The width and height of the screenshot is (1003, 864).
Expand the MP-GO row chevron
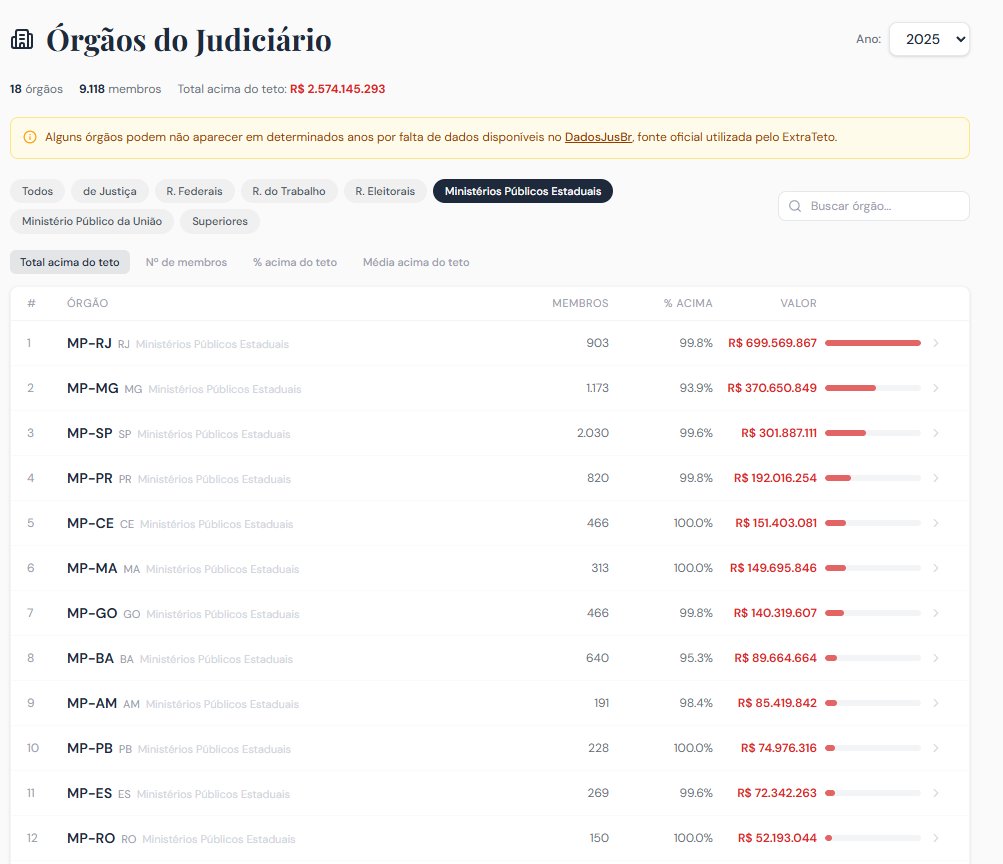[x=936, y=613]
